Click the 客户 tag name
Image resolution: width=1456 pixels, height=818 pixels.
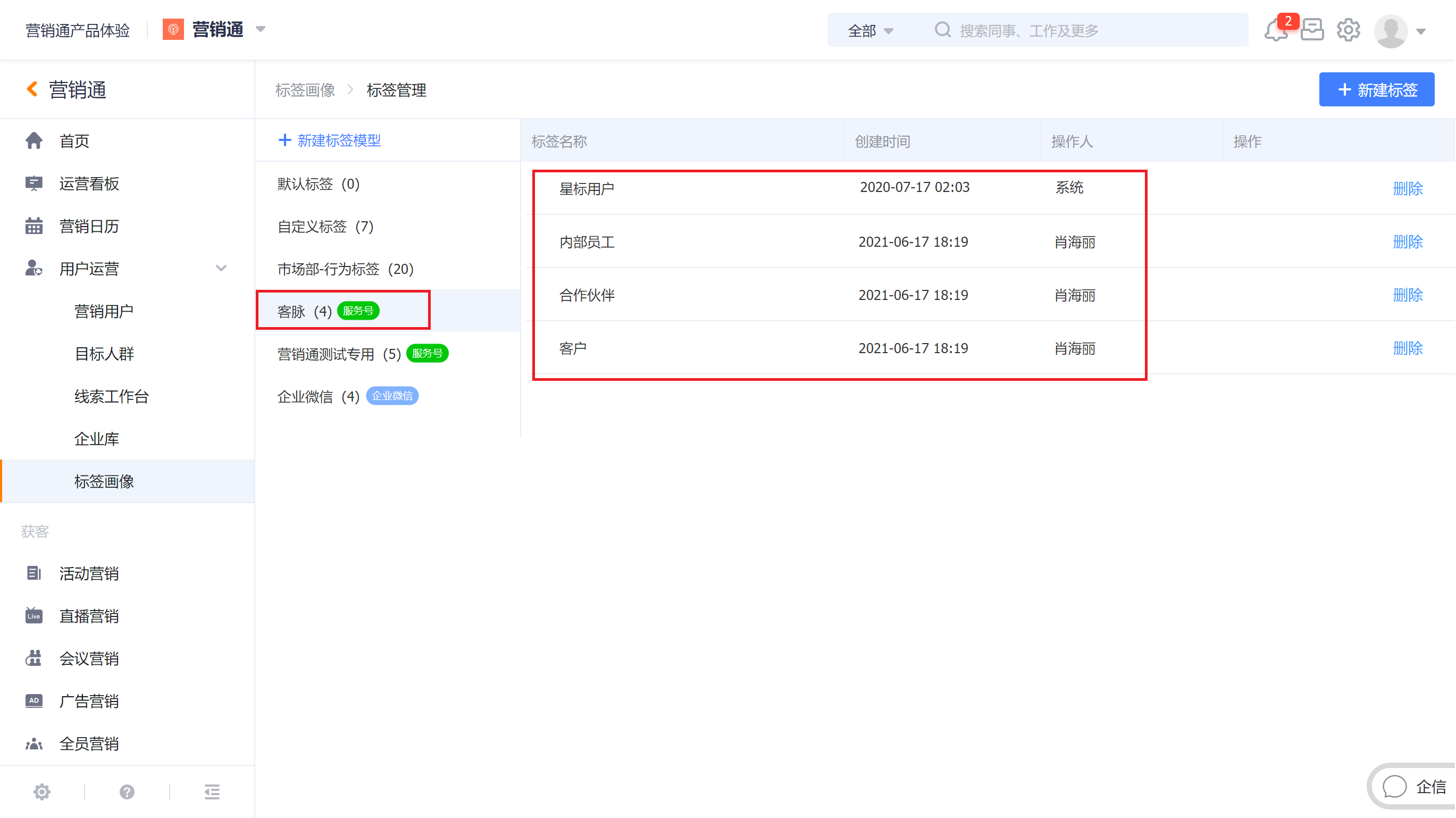tap(573, 349)
